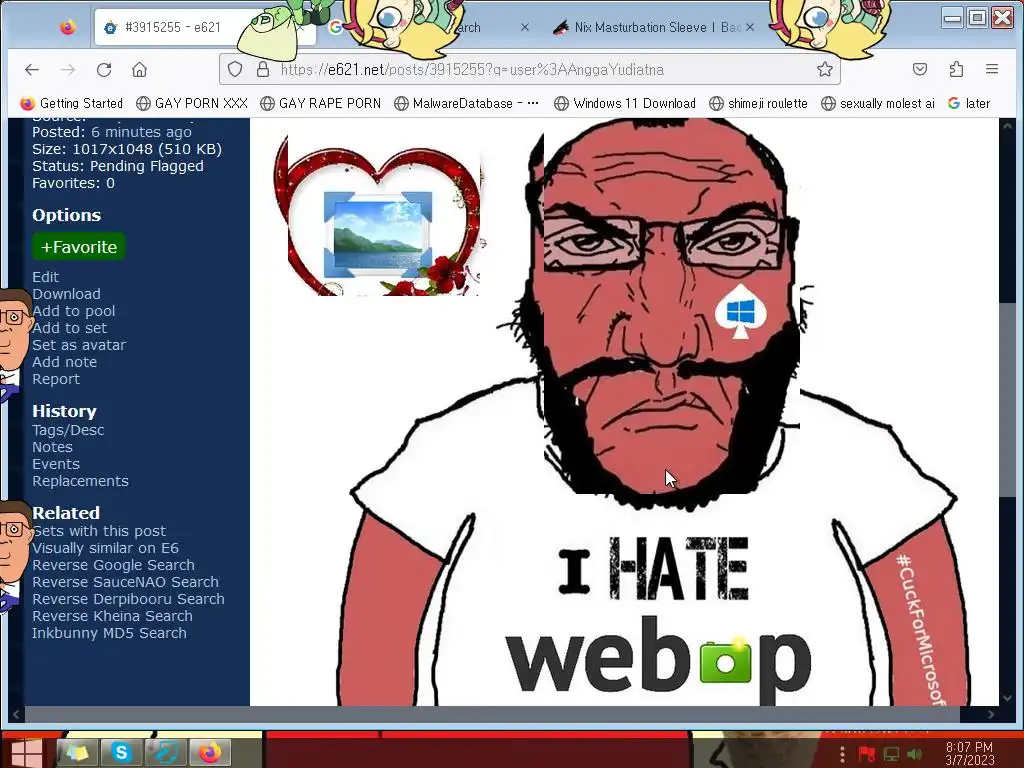Open tracking protection shield icon
This screenshot has width=1024, height=768.
[x=235, y=69]
